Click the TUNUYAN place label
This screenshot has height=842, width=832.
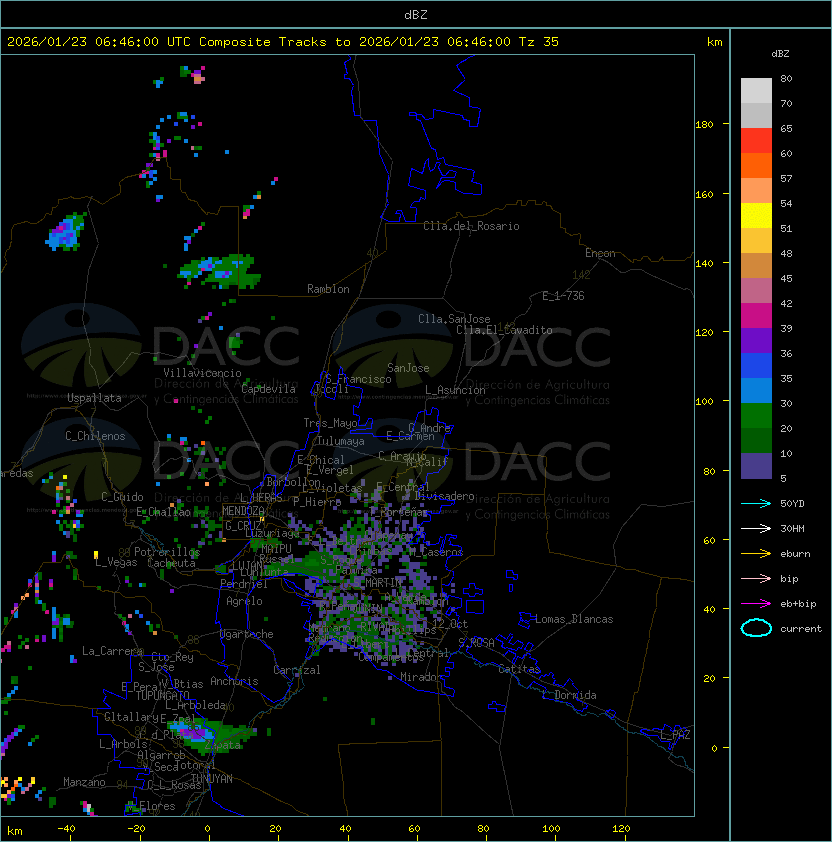212,779
